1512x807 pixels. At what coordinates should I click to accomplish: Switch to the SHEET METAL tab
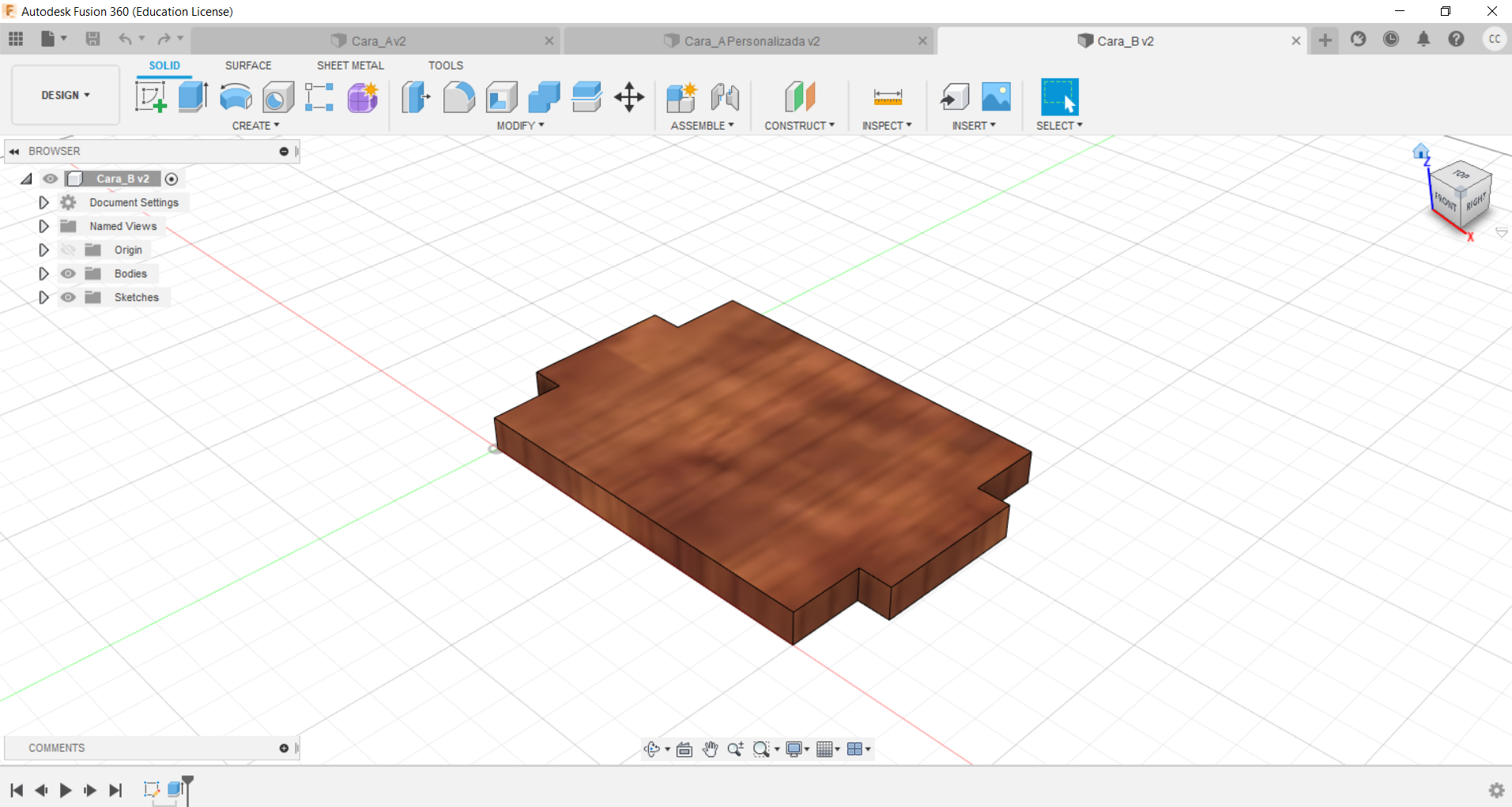tap(350, 66)
